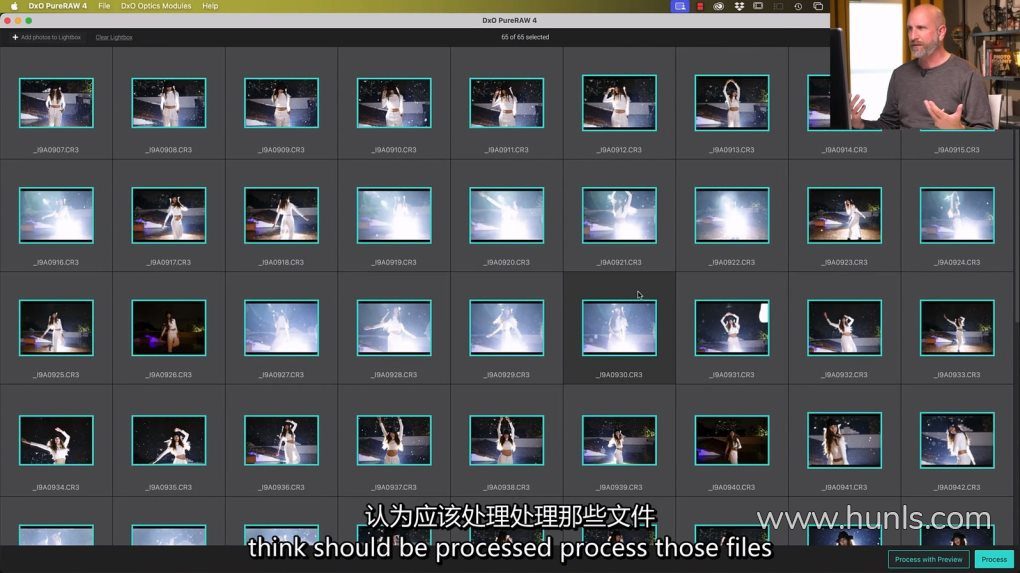Viewport: 1020px width, 573px height.
Task: Open the Time Machine menu bar icon
Action: click(x=798, y=6)
